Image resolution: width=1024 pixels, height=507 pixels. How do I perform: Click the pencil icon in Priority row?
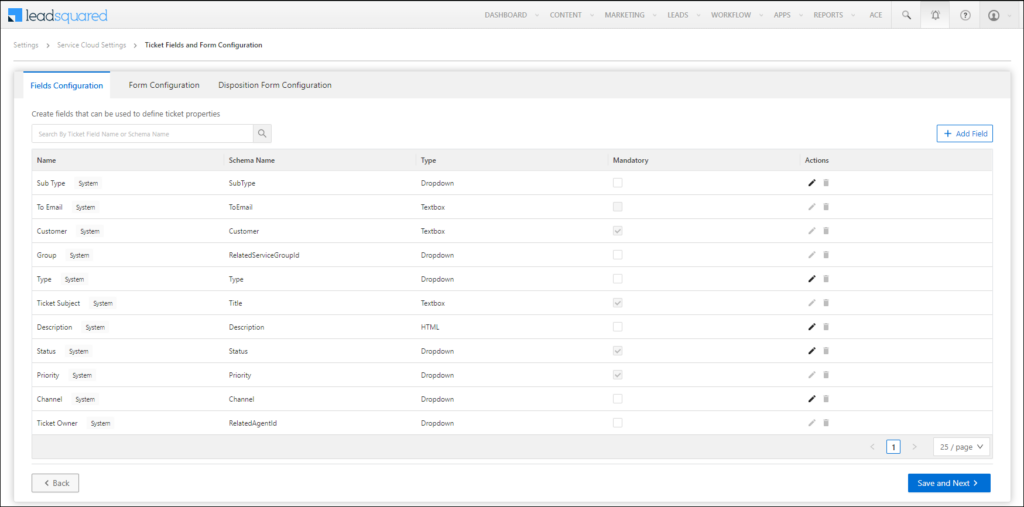tap(812, 375)
